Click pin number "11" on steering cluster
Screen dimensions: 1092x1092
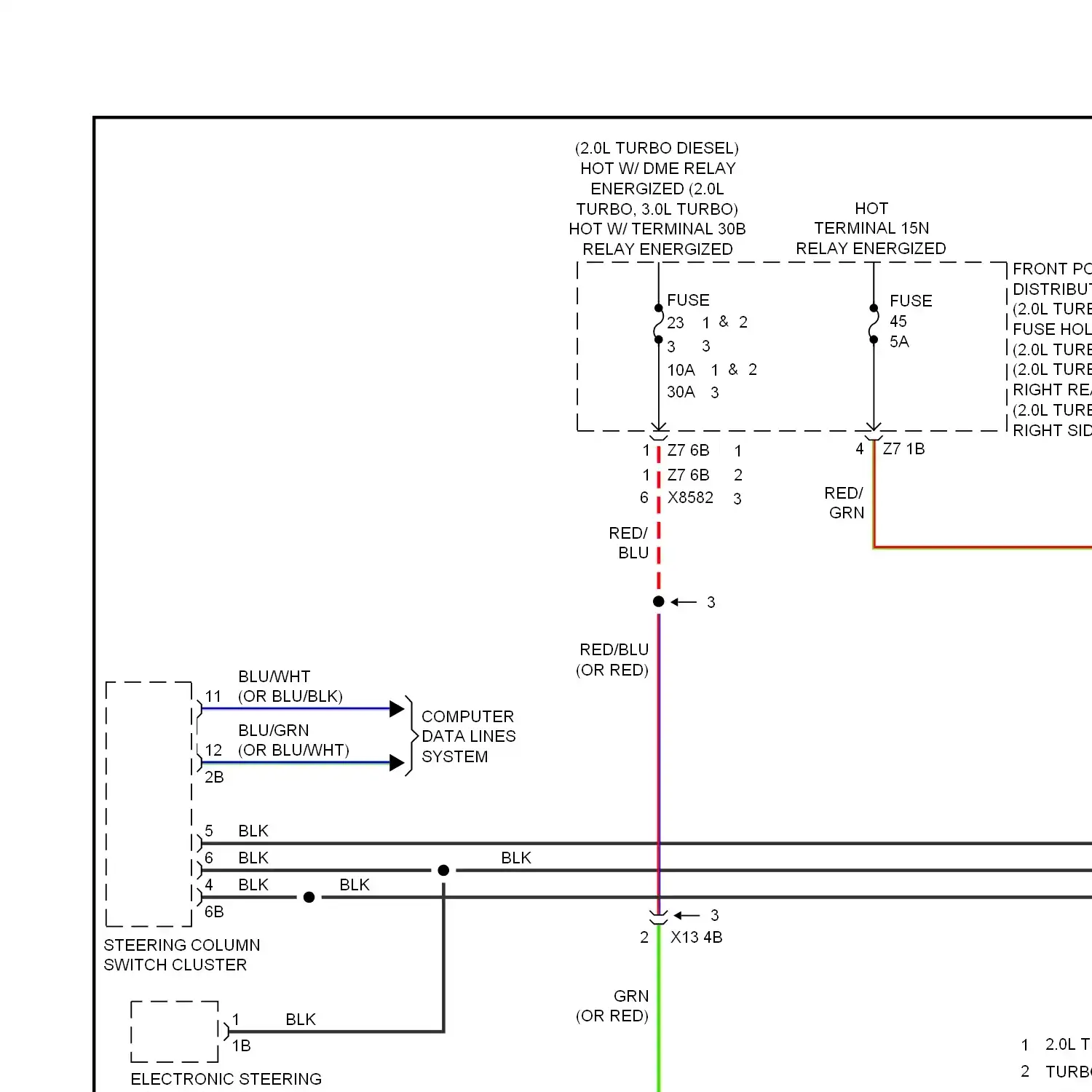(213, 696)
